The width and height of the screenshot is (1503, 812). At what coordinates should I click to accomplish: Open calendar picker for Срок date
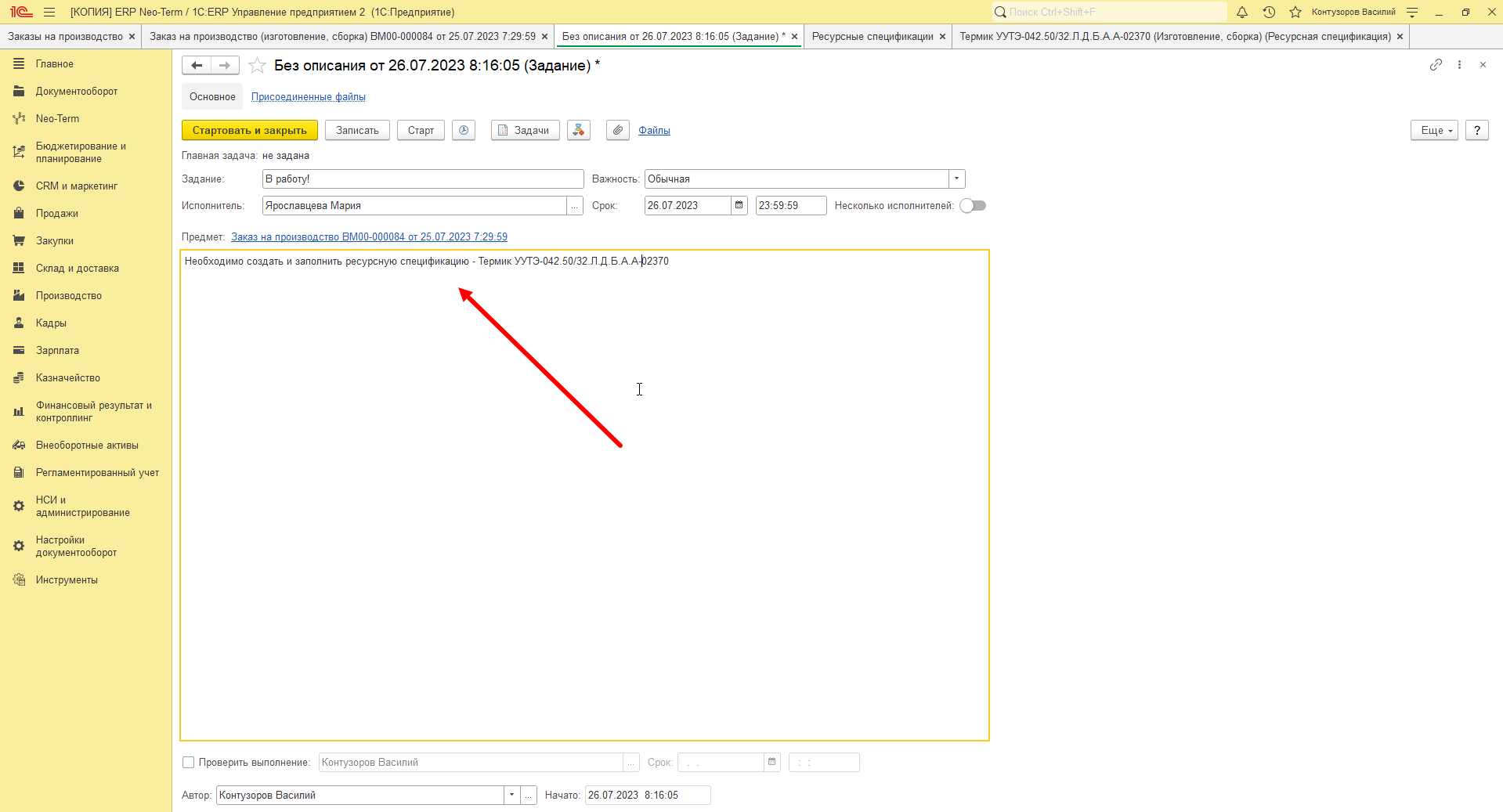[x=739, y=205]
